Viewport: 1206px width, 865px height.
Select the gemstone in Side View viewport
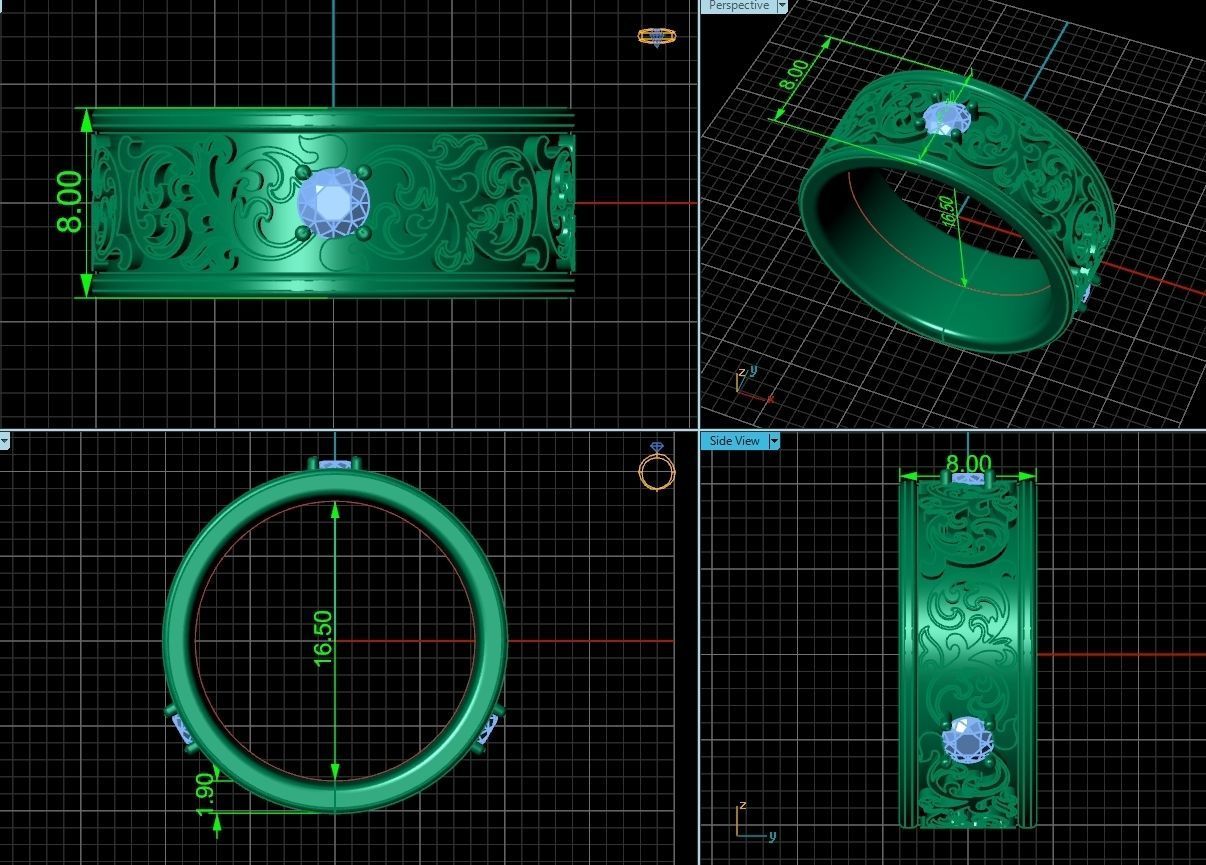click(x=968, y=741)
